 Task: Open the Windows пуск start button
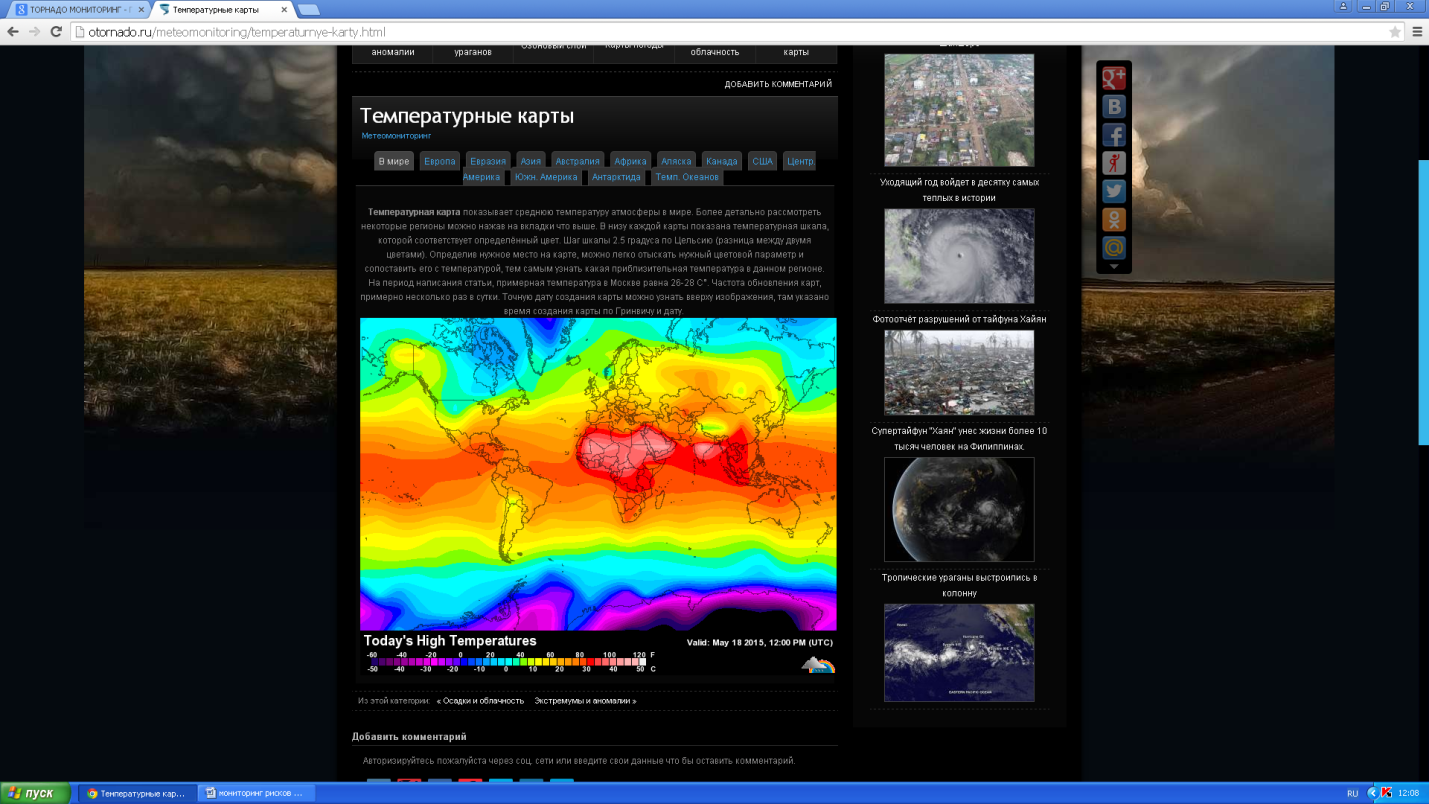coord(36,793)
